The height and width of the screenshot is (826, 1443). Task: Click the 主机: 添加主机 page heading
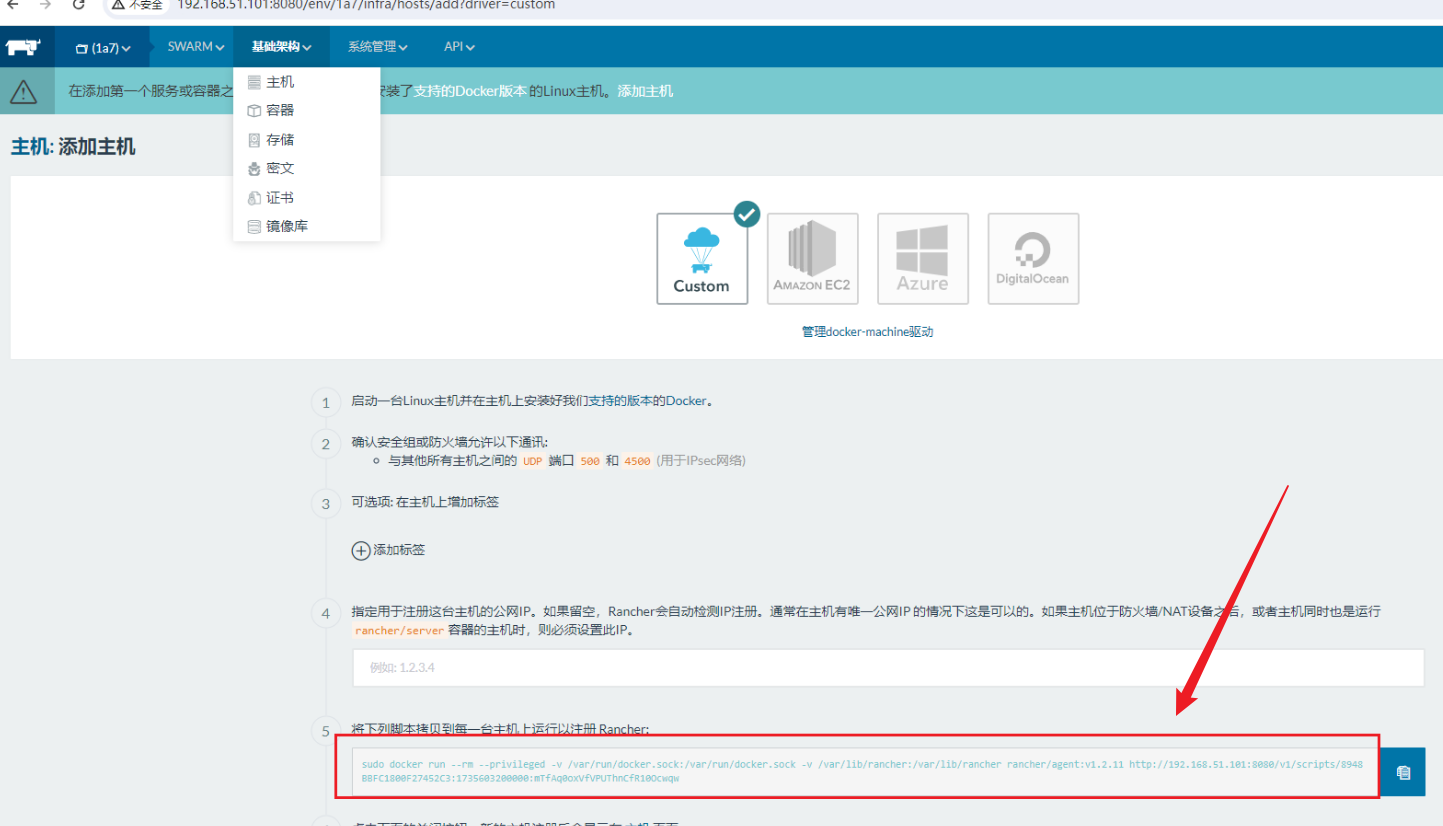coord(73,148)
